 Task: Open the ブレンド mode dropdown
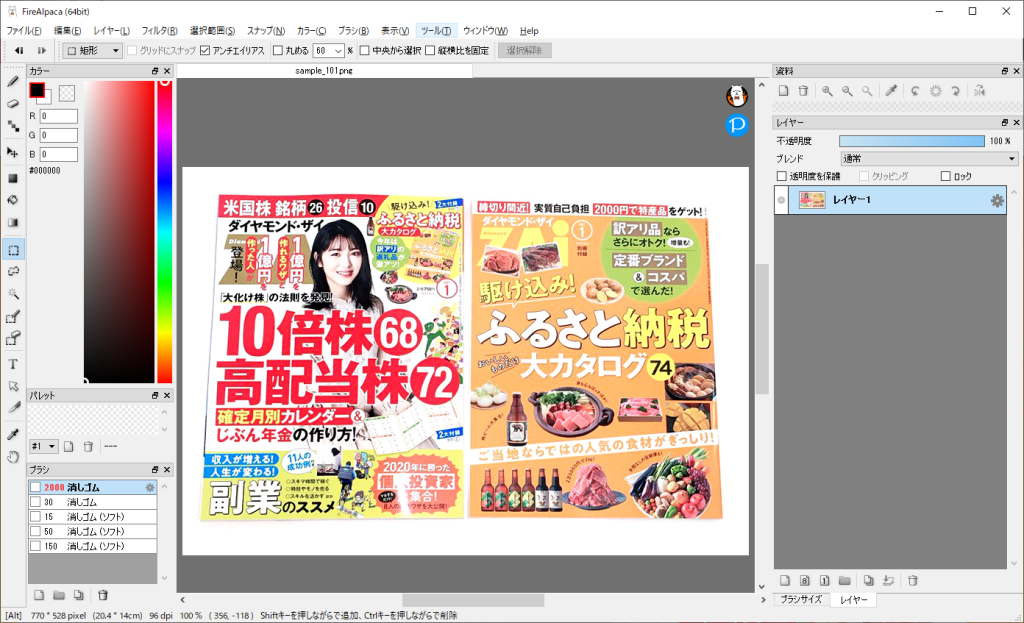[929, 159]
